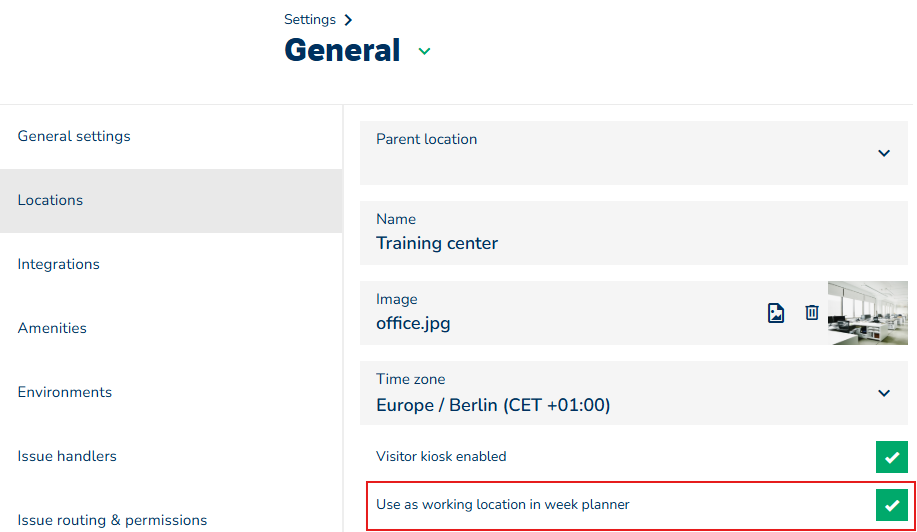The image size is (917, 532).
Task: Open the Time zone dropdown
Action: (883, 393)
